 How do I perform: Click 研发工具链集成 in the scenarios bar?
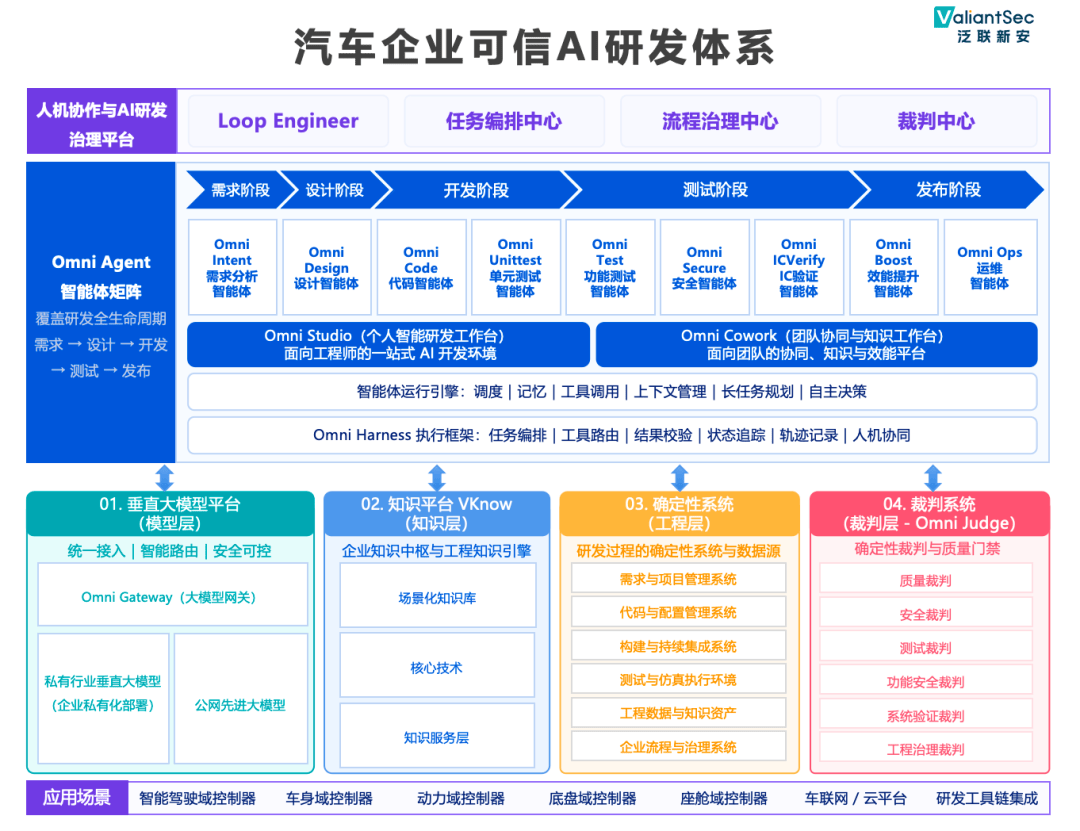987,799
